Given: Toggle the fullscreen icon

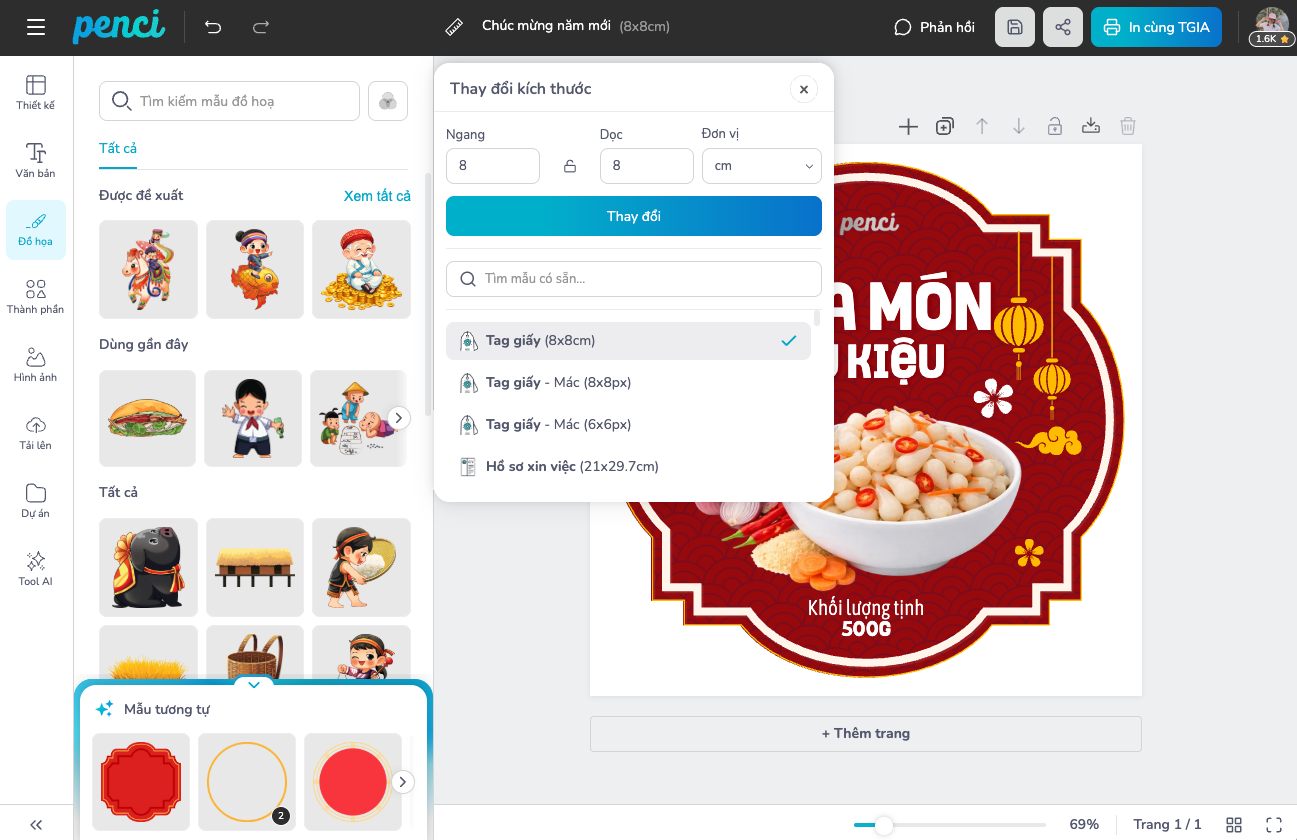Looking at the screenshot, I should (x=1274, y=824).
